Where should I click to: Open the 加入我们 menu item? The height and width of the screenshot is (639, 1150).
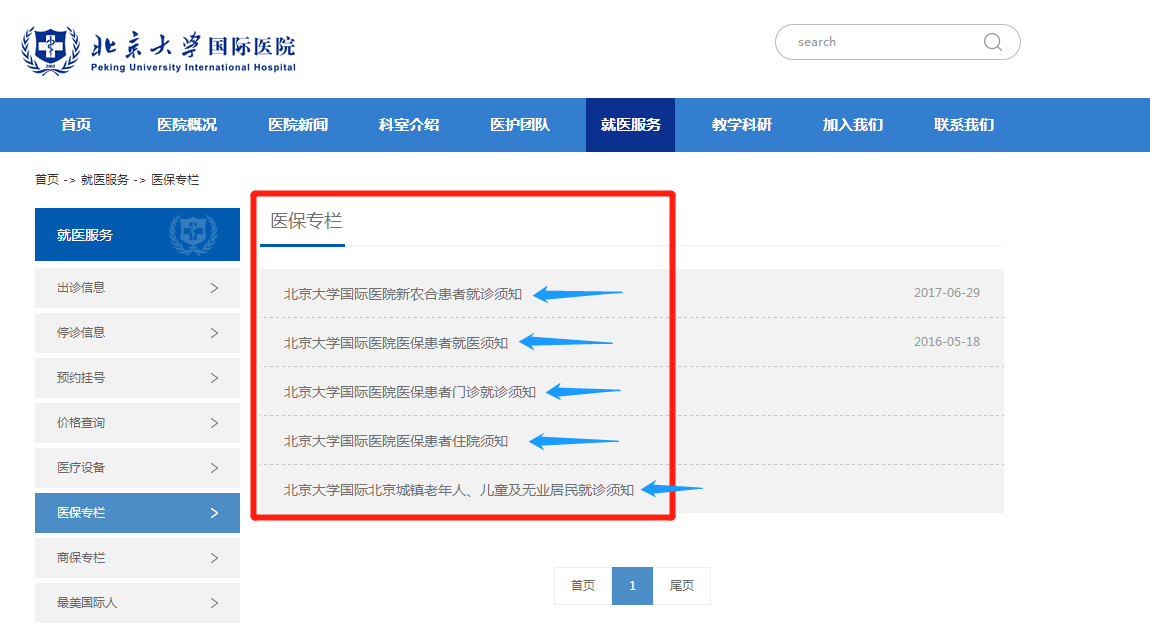[853, 125]
